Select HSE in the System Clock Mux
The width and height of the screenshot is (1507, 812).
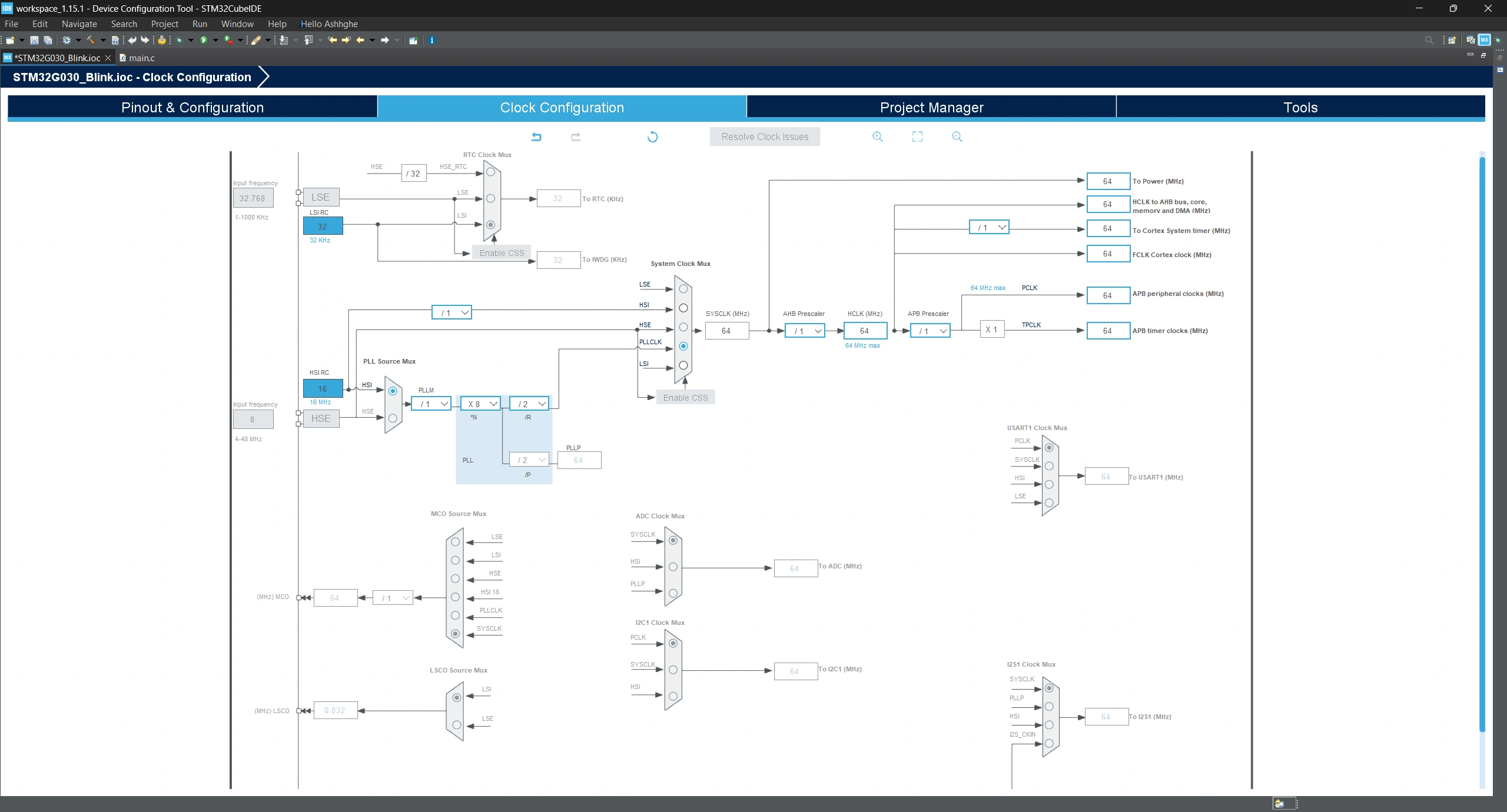(x=683, y=327)
